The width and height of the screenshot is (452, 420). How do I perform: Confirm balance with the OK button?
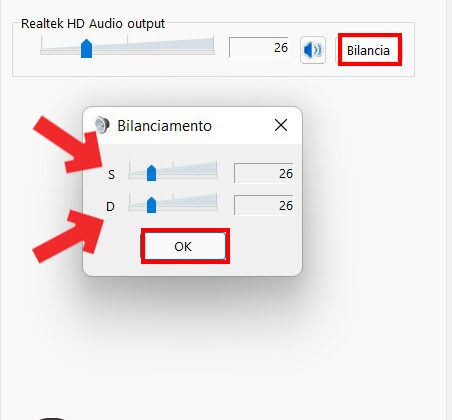coord(184,246)
